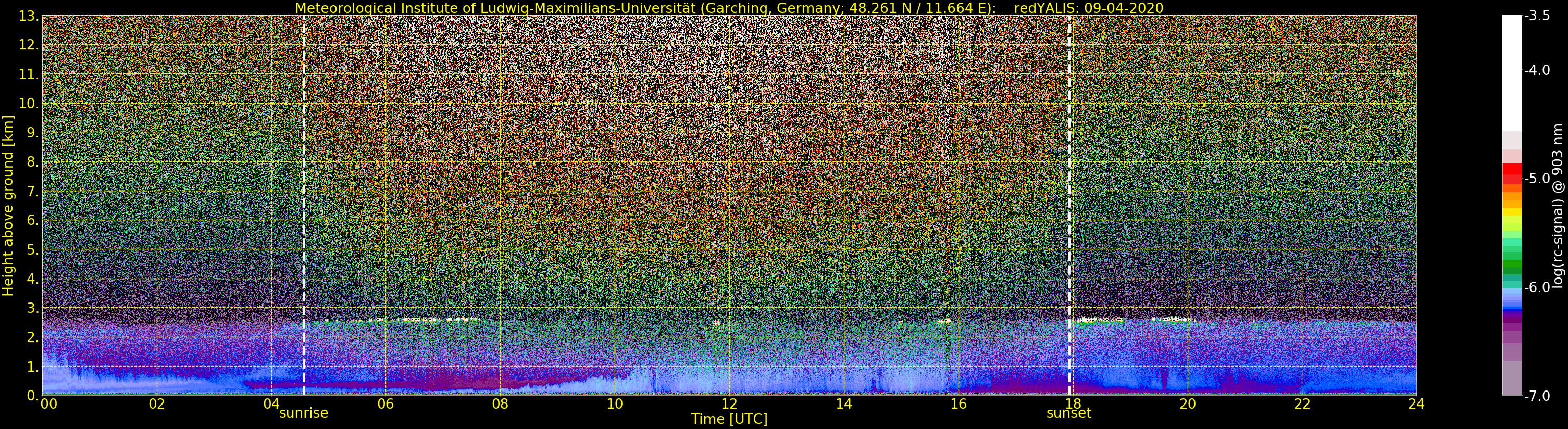Click the "04" time axis tick label
Viewport: 1568px width, 429px height.
pos(271,404)
